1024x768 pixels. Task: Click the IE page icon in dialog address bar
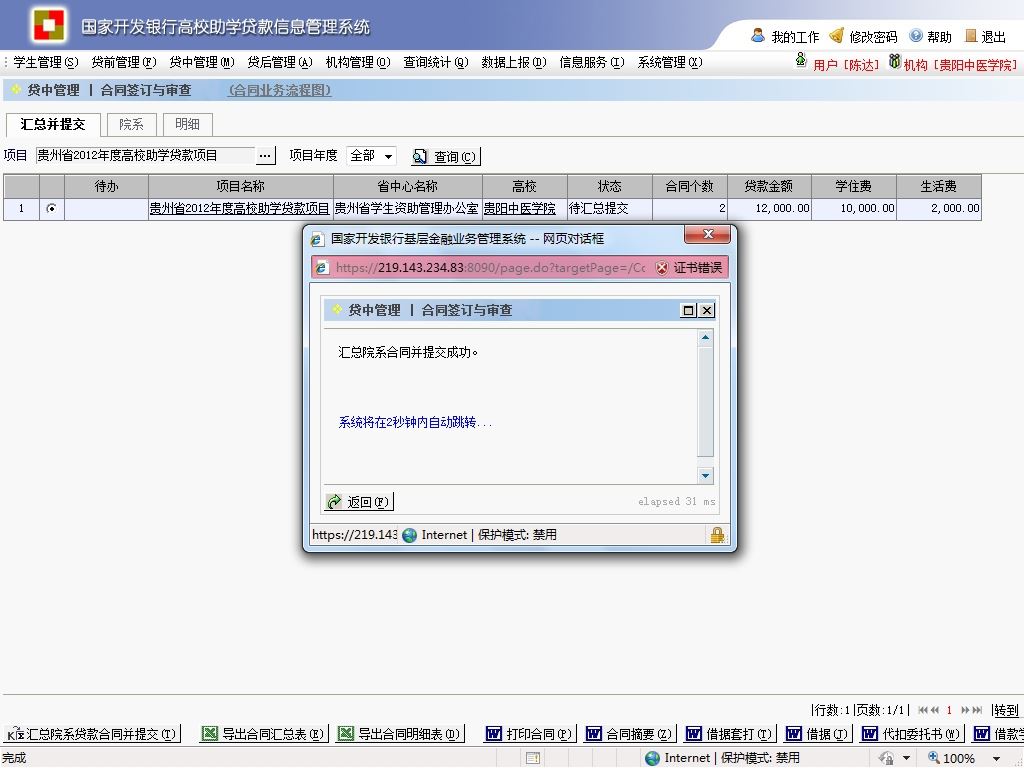(322, 268)
